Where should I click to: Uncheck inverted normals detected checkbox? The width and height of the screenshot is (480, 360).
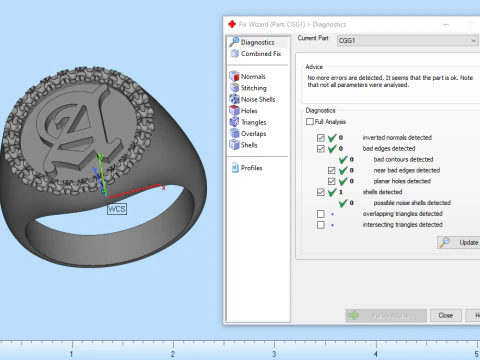pos(321,137)
